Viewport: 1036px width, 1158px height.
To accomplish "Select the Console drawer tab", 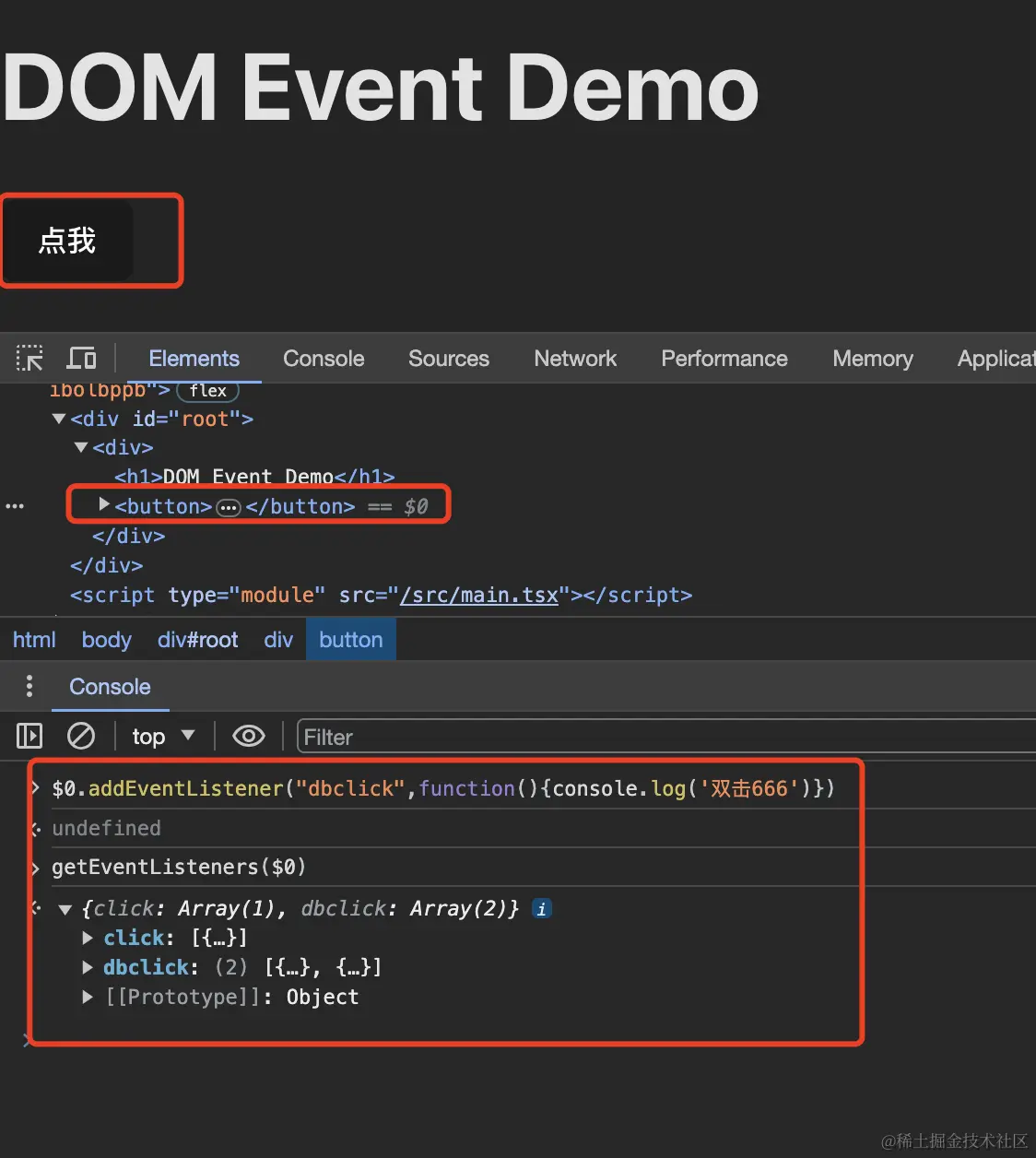I will pyautogui.click(x=110, y=687).
